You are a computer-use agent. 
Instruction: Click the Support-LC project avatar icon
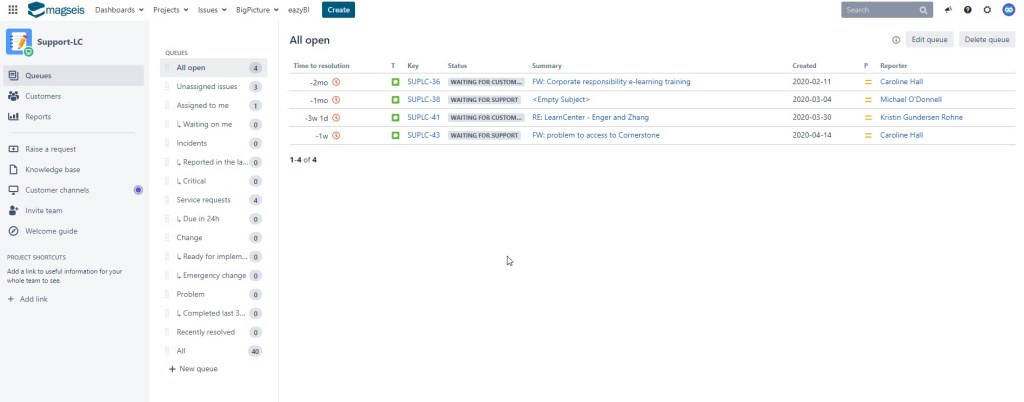19,41
